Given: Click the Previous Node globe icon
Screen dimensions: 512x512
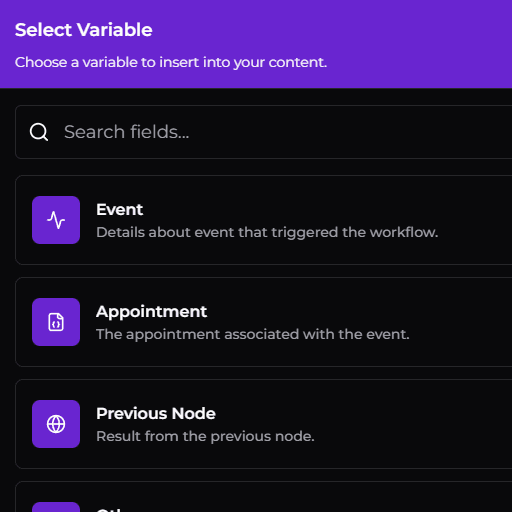Looking at the screenshot, I should pyautogui.click(x=56, y=424).
